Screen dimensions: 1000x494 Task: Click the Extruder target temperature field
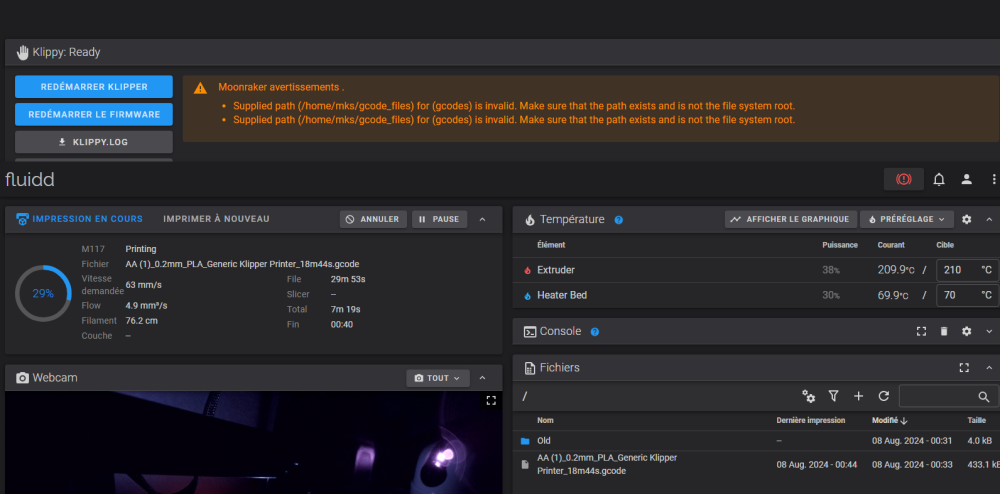coord(967,270)
